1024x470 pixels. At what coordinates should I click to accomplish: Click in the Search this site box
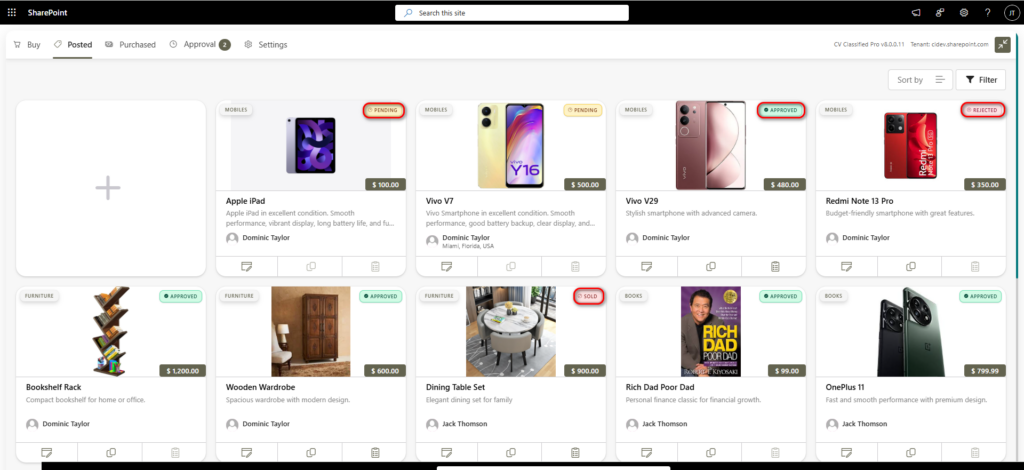[512, 13]
